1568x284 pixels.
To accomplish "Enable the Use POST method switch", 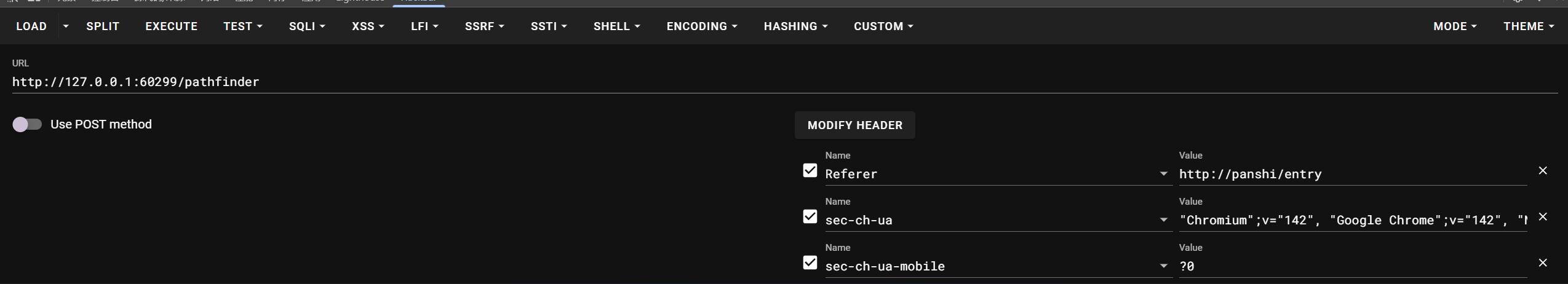I will point(27,125).
